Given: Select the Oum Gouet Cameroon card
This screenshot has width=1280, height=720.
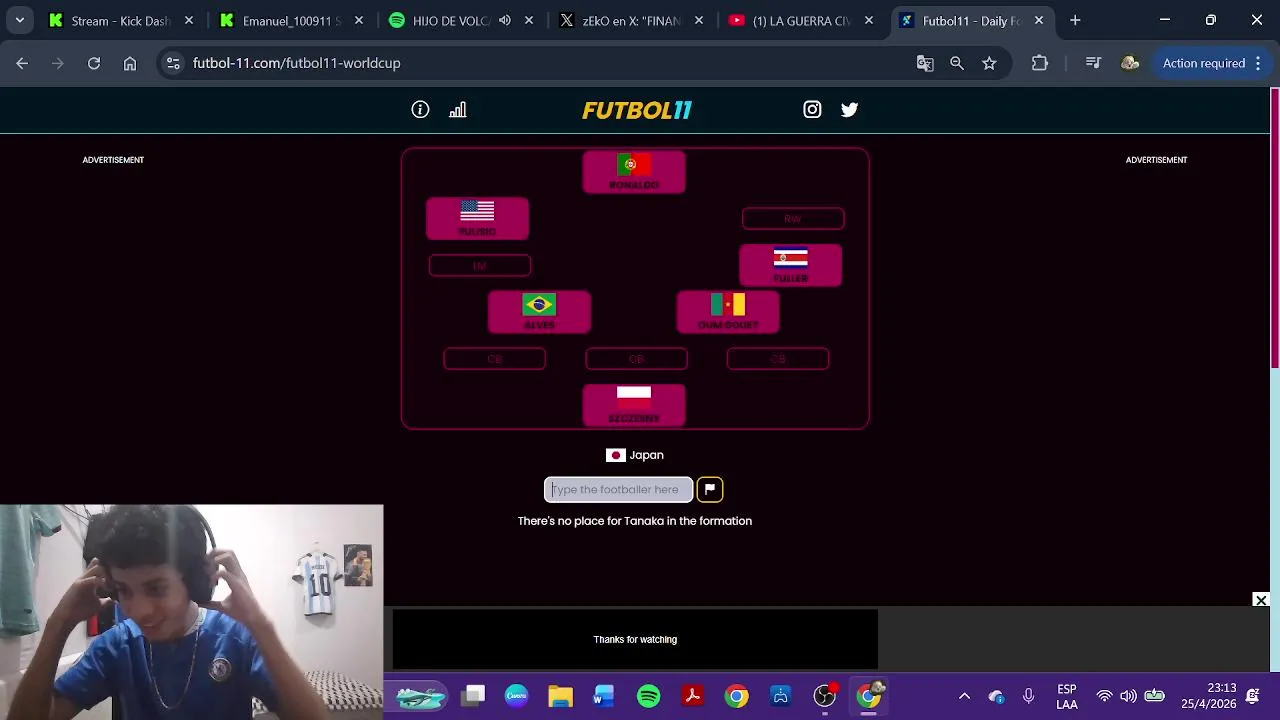Looking at the screenshot, I should coord(728,312).
